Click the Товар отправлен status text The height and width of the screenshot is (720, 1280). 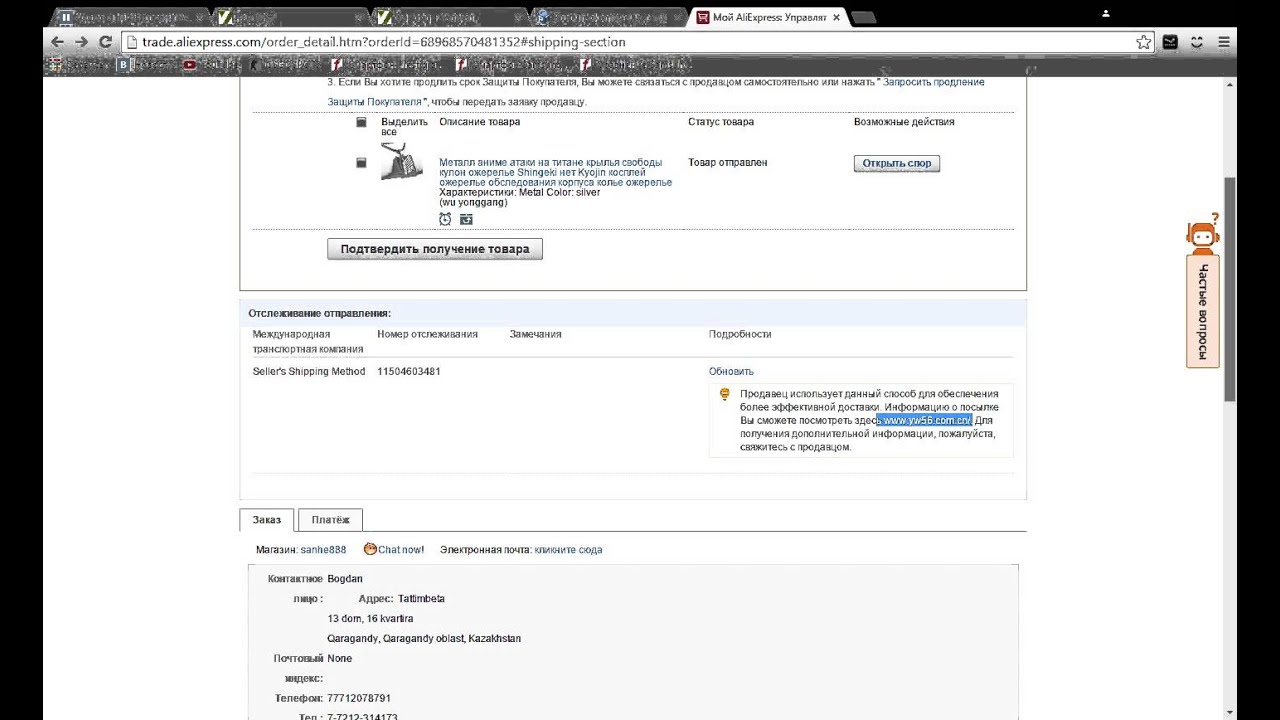[x=728, y=162]
